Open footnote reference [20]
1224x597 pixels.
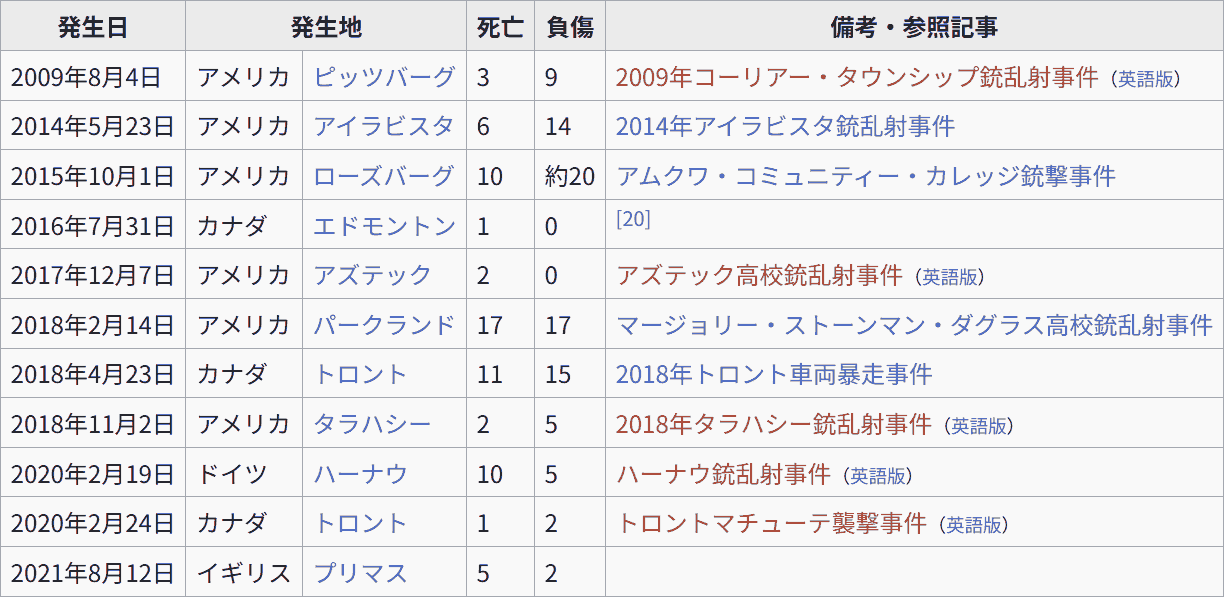[633, 219]
